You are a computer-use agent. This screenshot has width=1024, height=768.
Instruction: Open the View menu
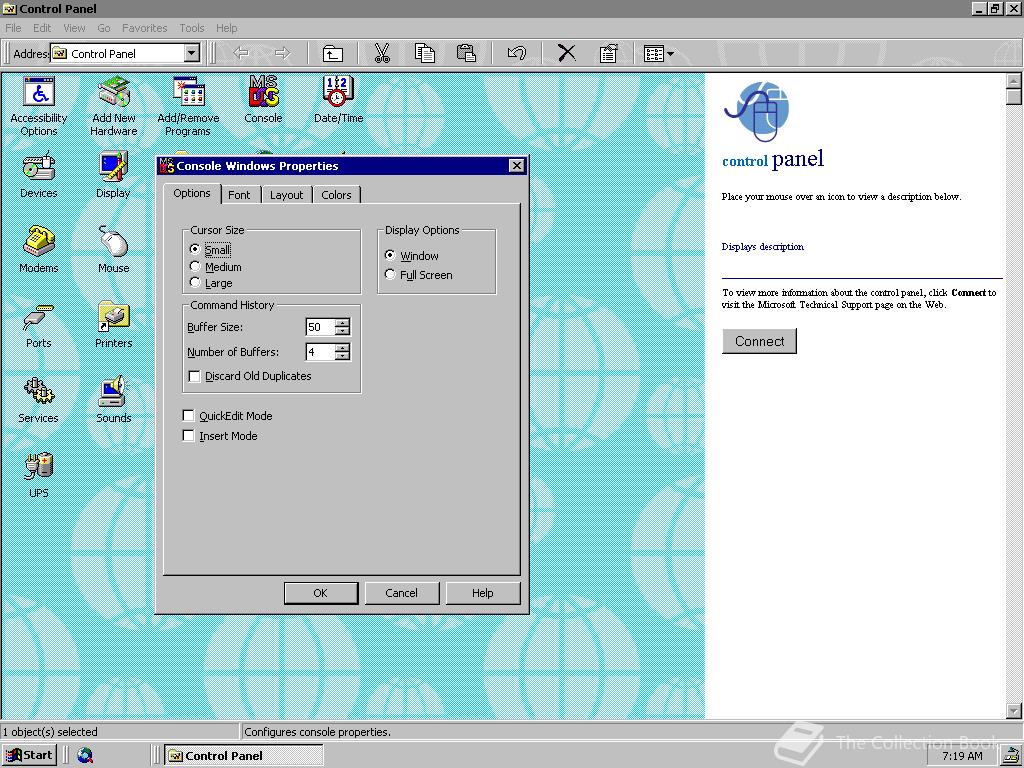tap(74, 28)
